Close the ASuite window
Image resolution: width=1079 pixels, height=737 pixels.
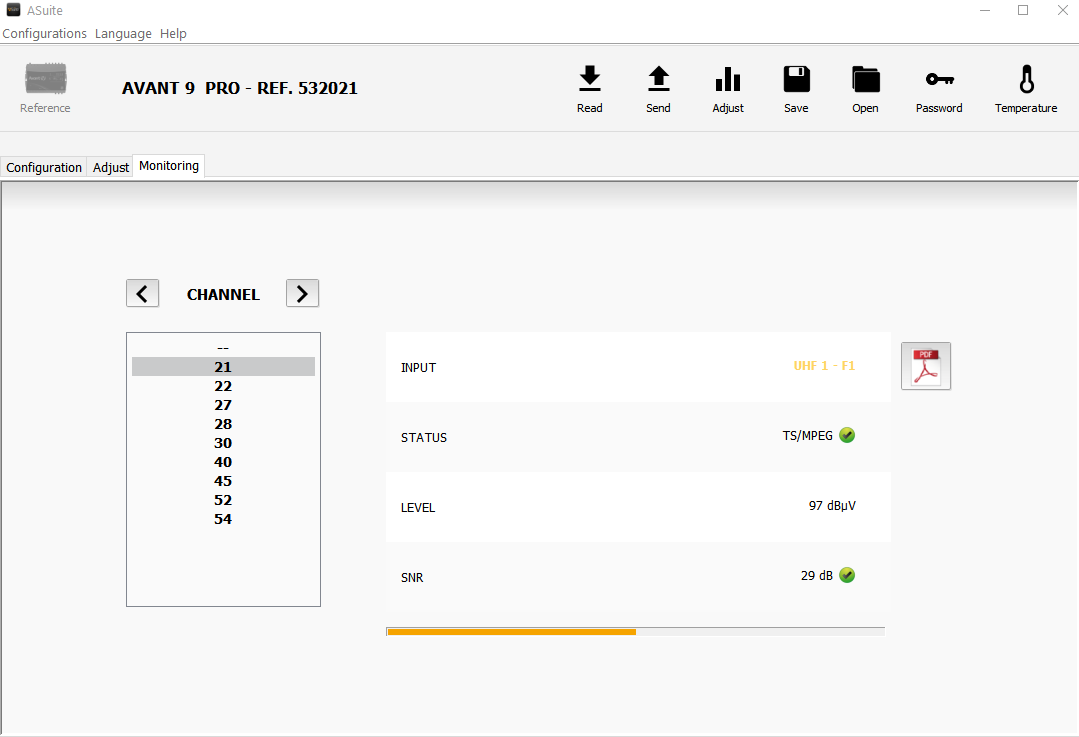1062,10
